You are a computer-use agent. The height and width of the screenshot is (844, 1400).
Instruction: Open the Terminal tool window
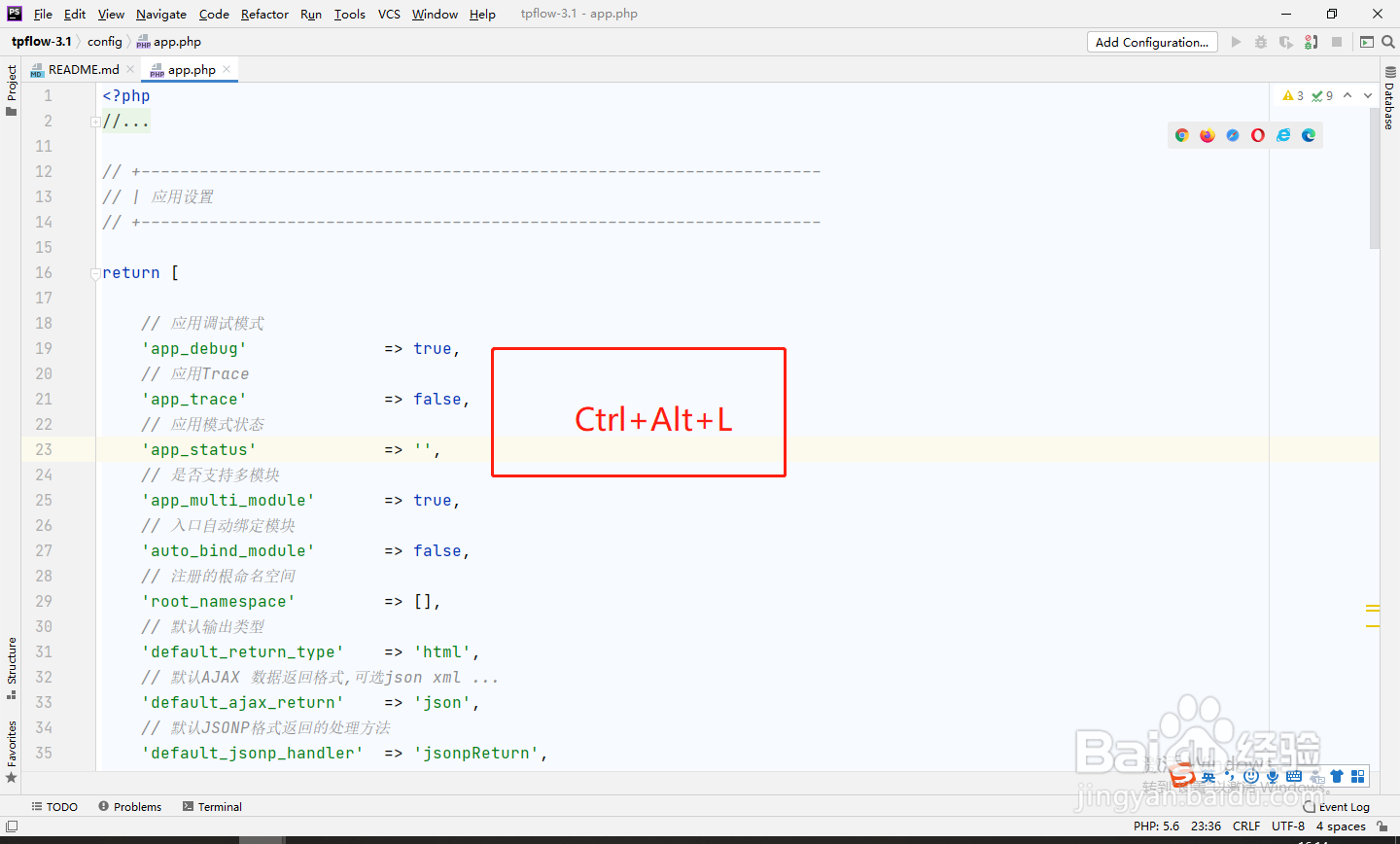tap(213, 807)
